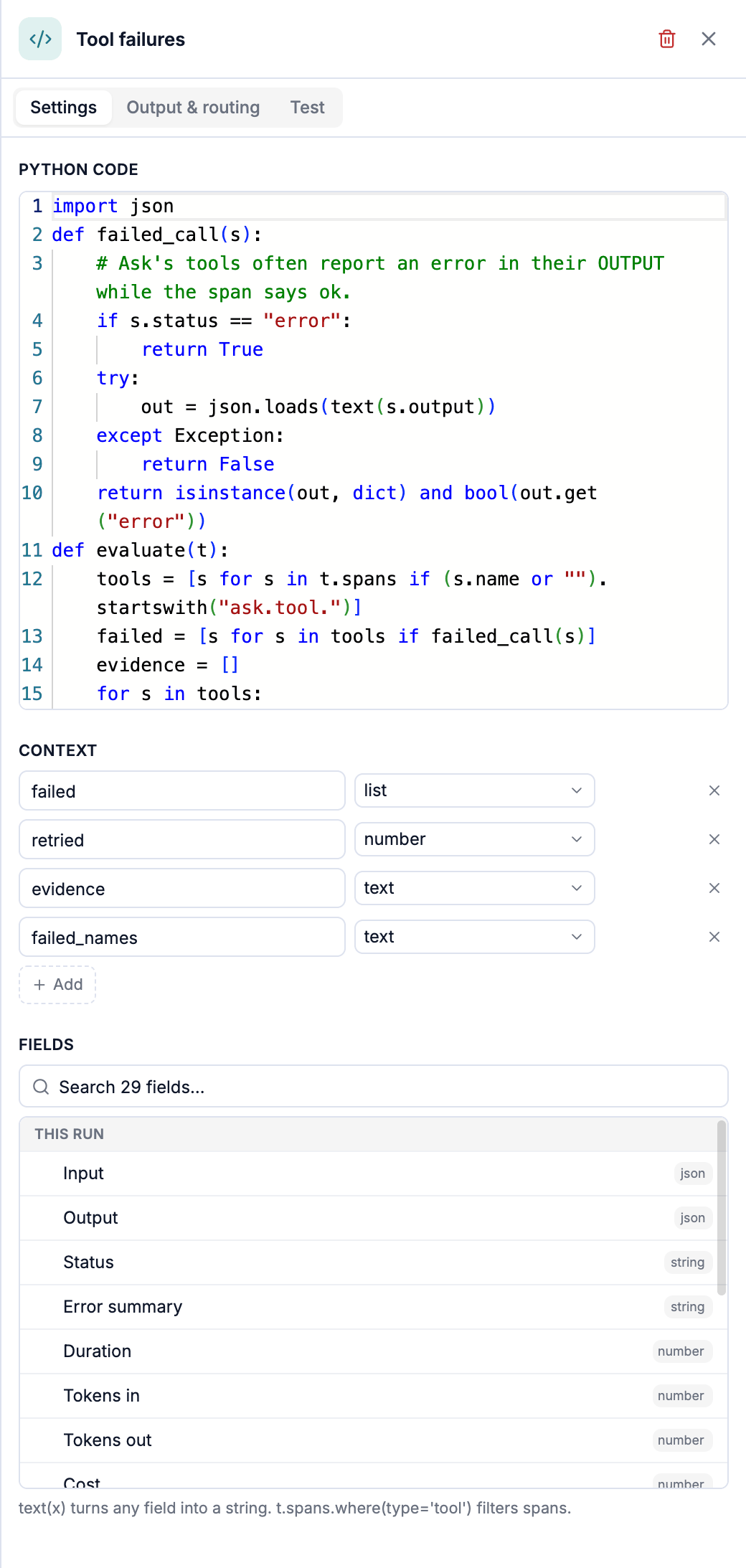The image size is (746, 1568).
Task: Click the number badge on Duration
Action: point(681,1351)
